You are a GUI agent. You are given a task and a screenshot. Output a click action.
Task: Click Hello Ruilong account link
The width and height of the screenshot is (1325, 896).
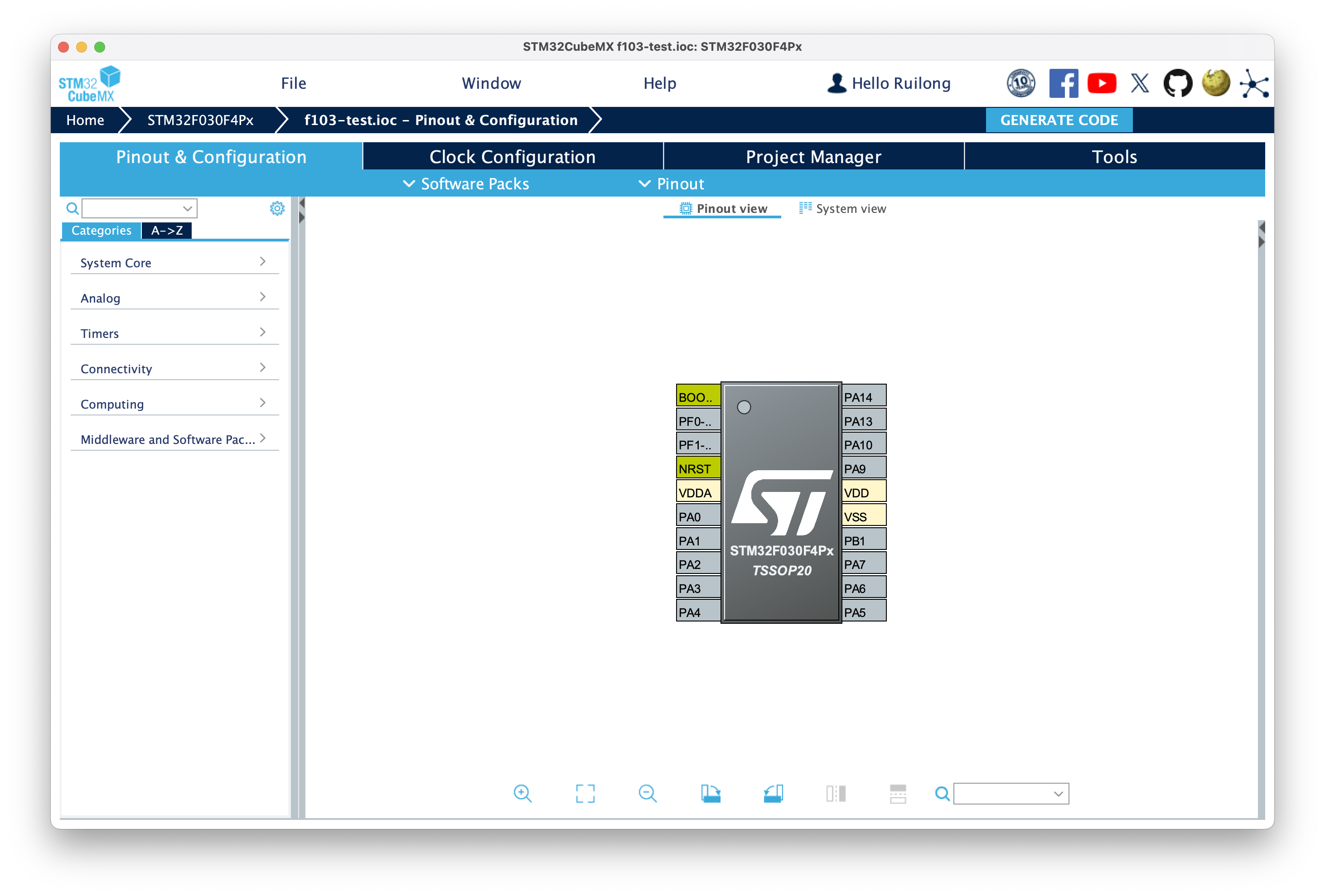coord(901,83)
